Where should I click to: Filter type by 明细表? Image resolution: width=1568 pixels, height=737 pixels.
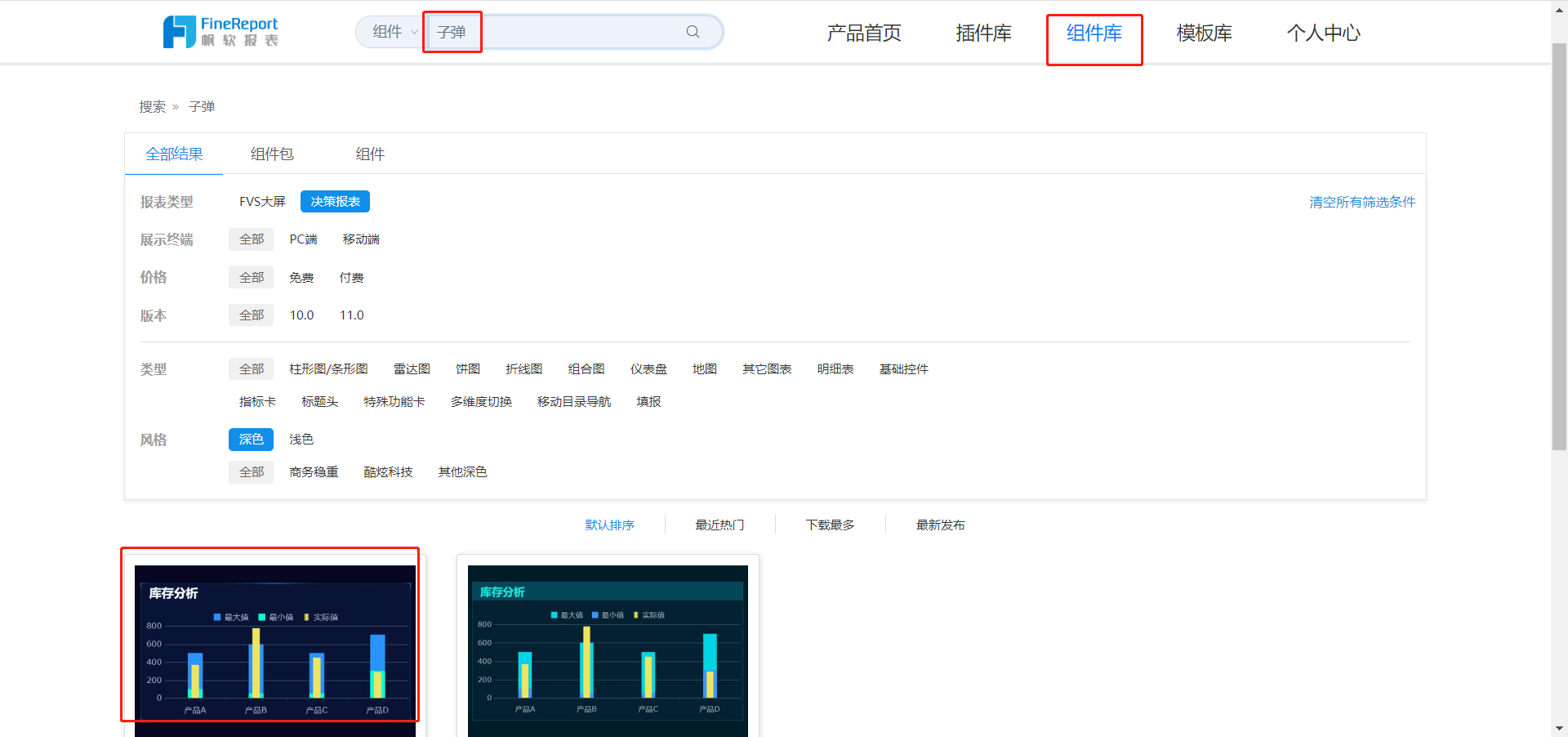(835, 369)
